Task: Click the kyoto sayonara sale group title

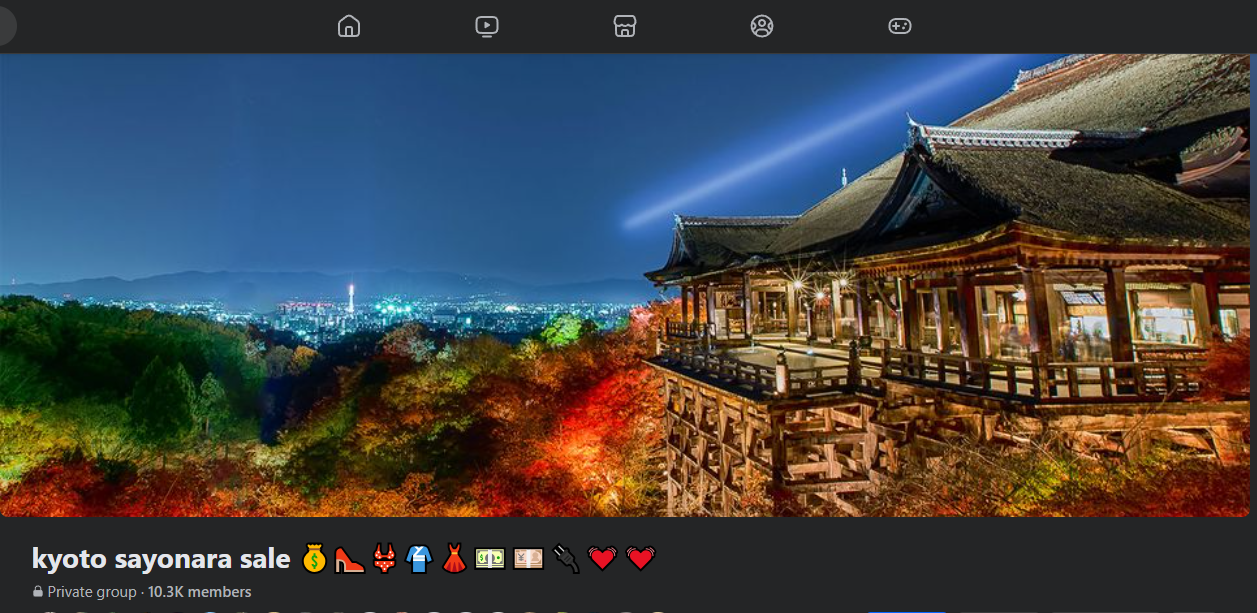Action: click(x=161, y=558)
